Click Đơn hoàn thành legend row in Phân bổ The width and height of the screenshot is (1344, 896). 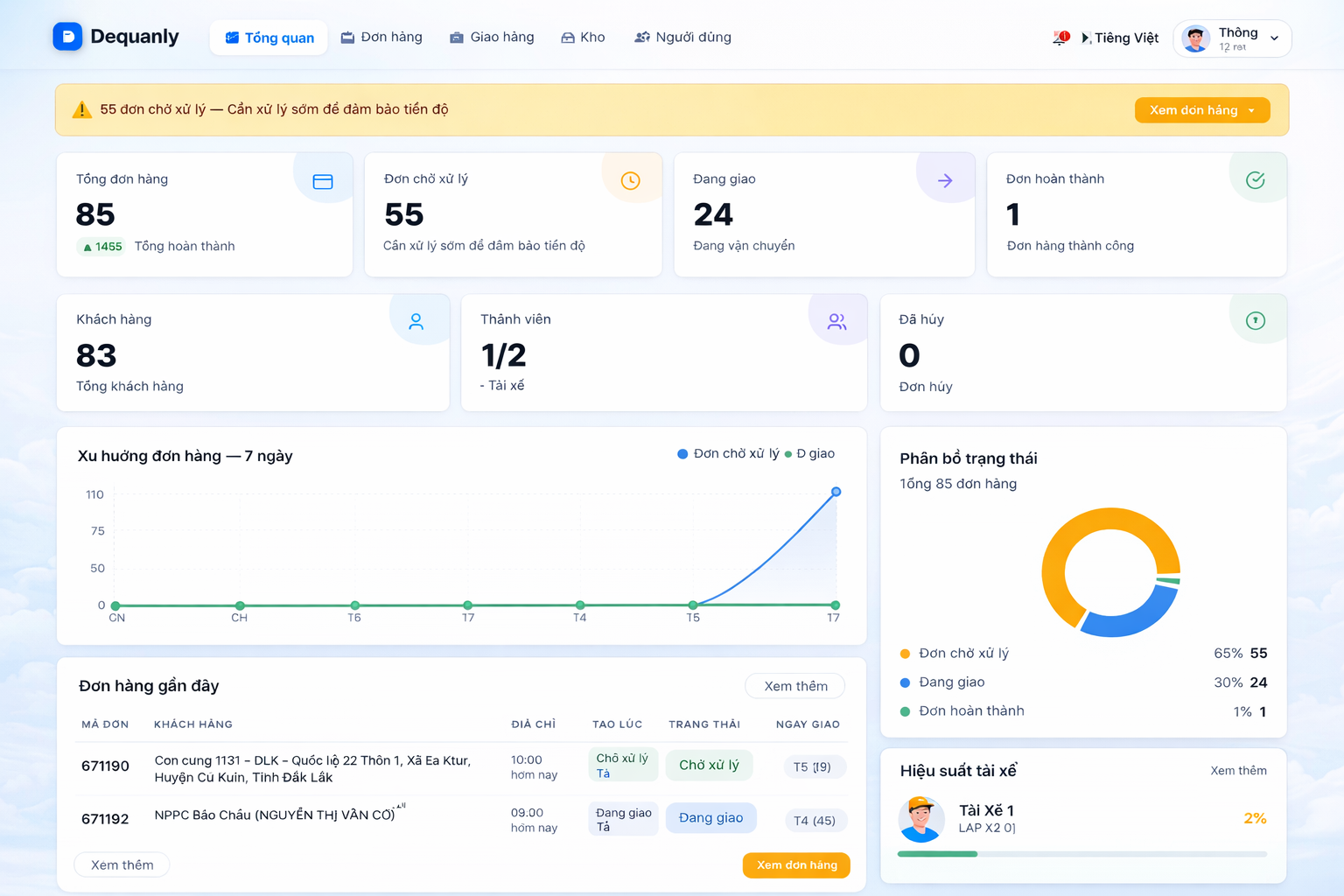1083,711
